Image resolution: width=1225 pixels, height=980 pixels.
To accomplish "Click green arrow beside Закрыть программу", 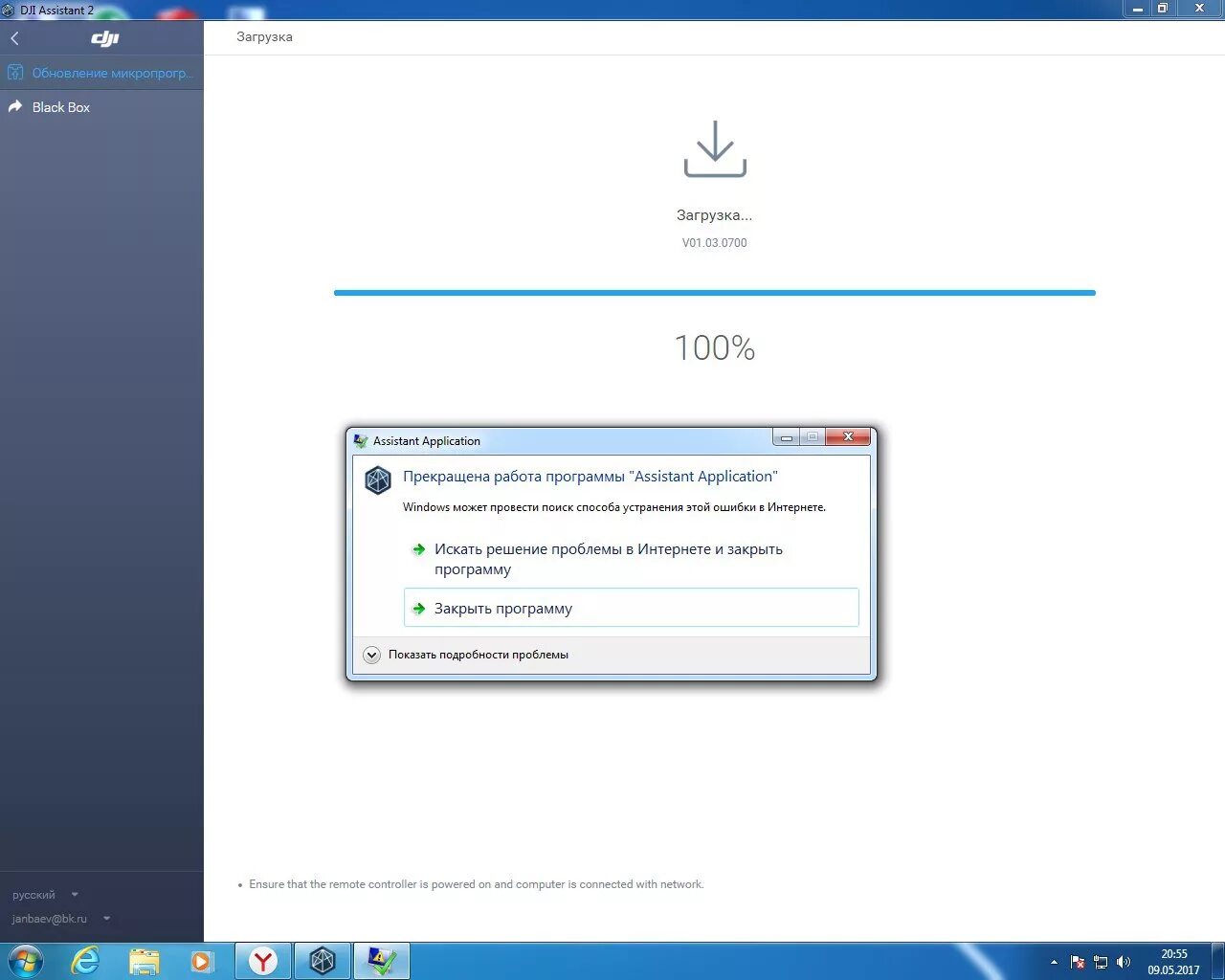I will tap(418, 609).
